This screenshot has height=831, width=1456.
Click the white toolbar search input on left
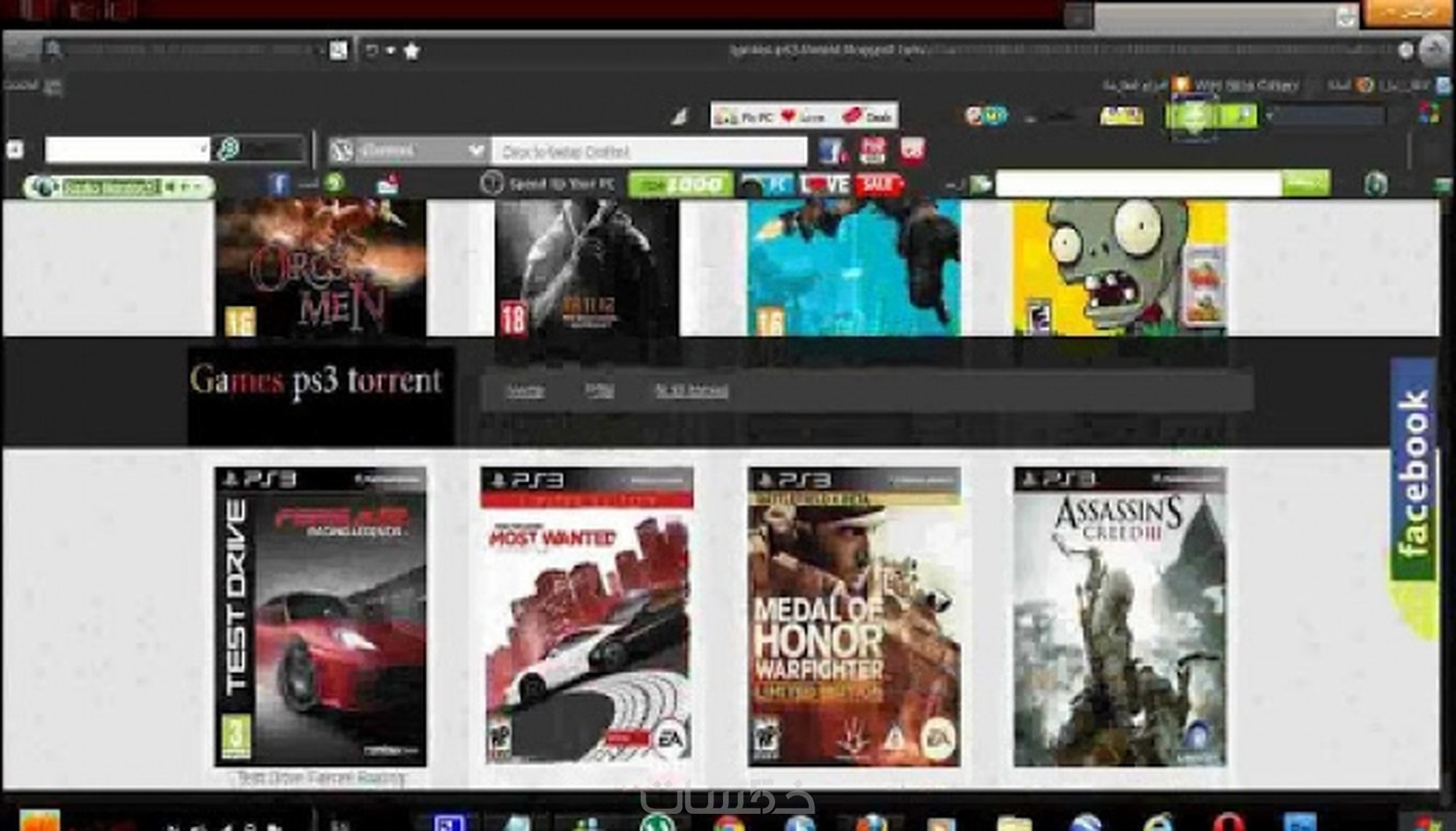click(x=127, y=149)
